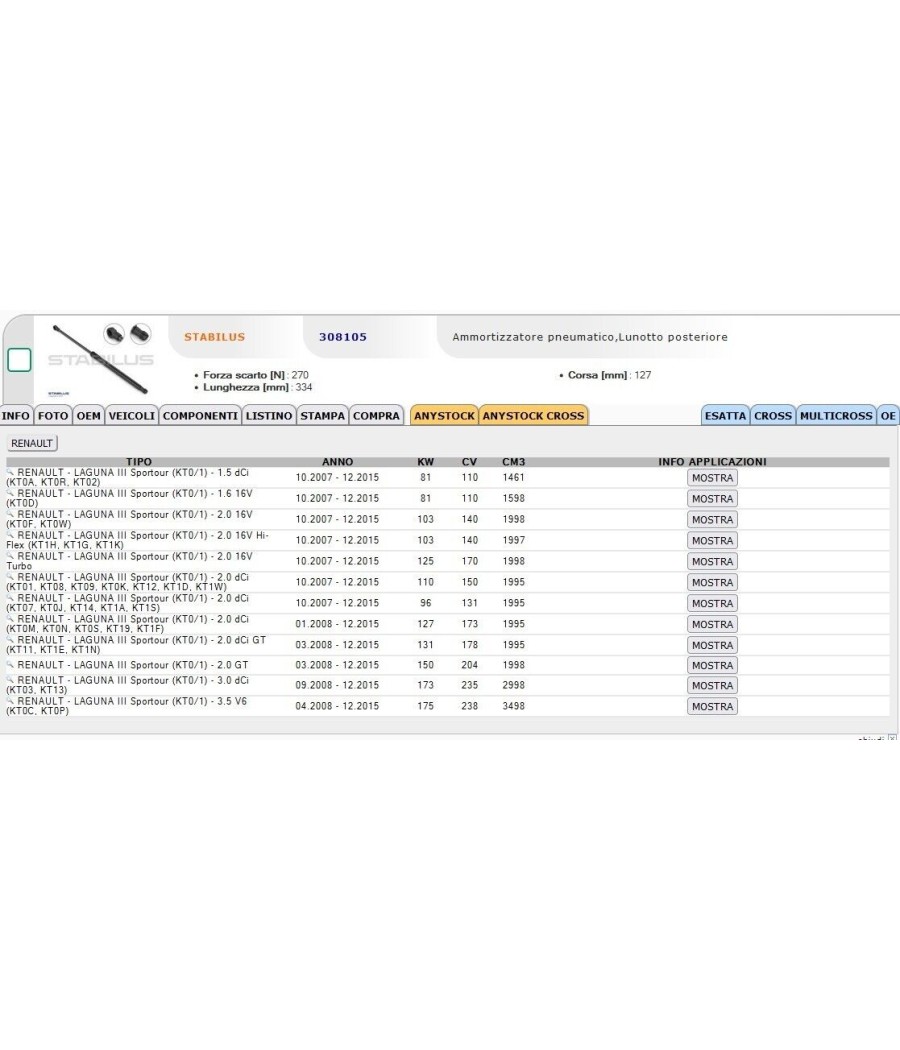Click the magnifier icon for the 2.0 16V Hi-Flex row
The height and width of the screenshot is (1050, 900).
(x=10, y=534)
